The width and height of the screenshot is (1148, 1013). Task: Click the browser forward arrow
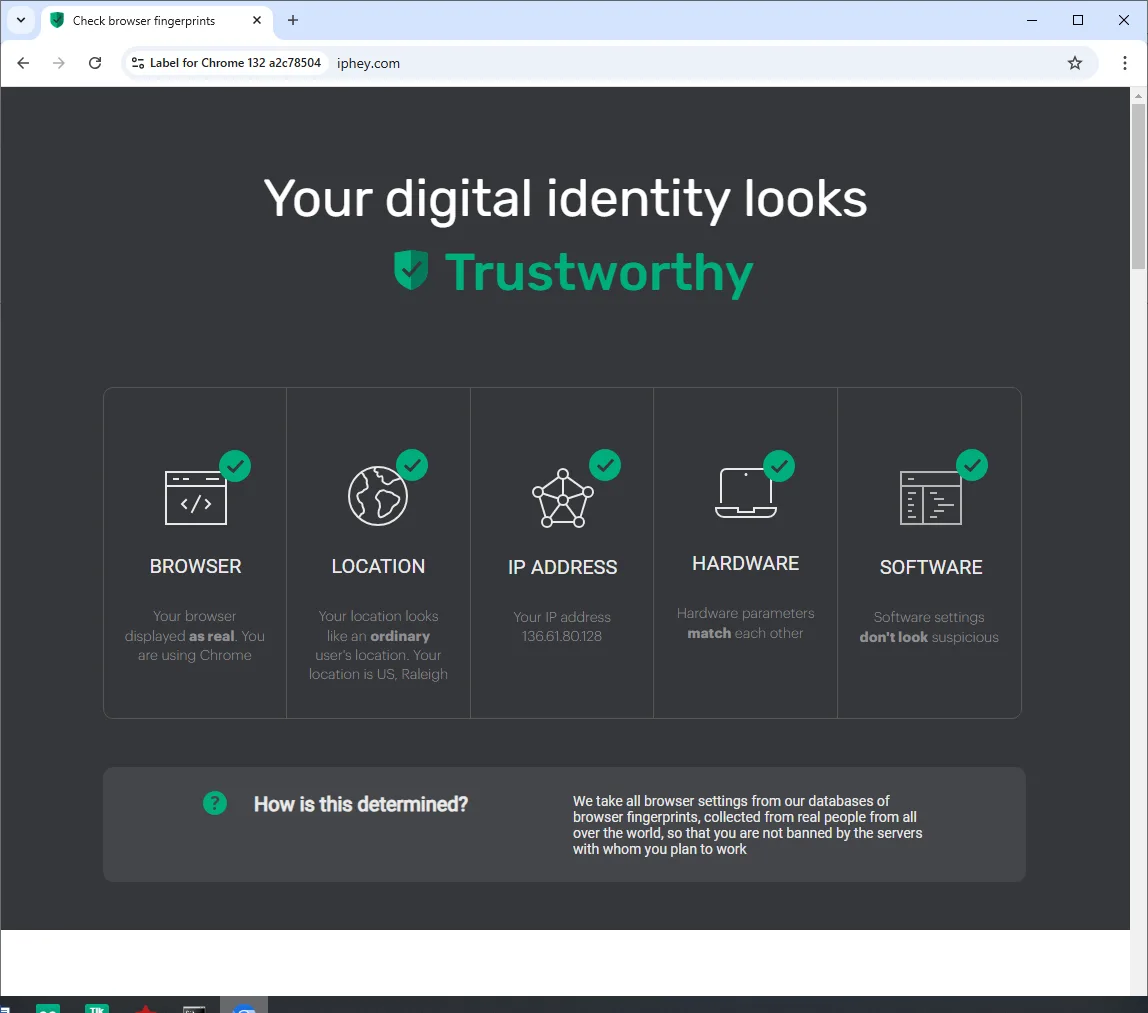pyautogui.click(x=59, y=63)
